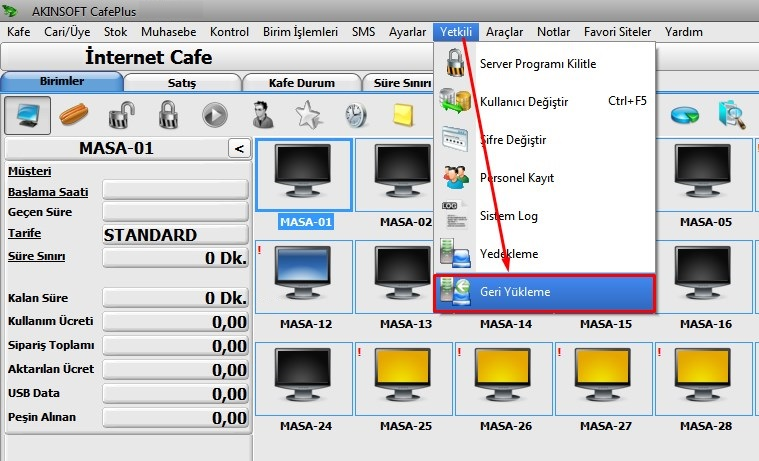Select the MASA-02 computer thumbnail
The height and width of the screenshot is (461, 759).
[395, 175]
